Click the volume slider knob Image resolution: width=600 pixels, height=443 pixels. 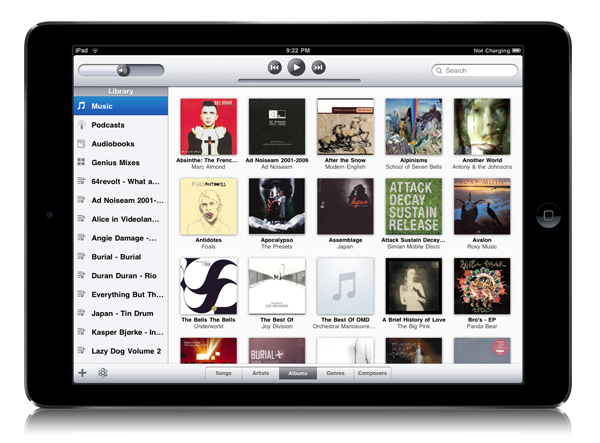(x=123, y=70)
